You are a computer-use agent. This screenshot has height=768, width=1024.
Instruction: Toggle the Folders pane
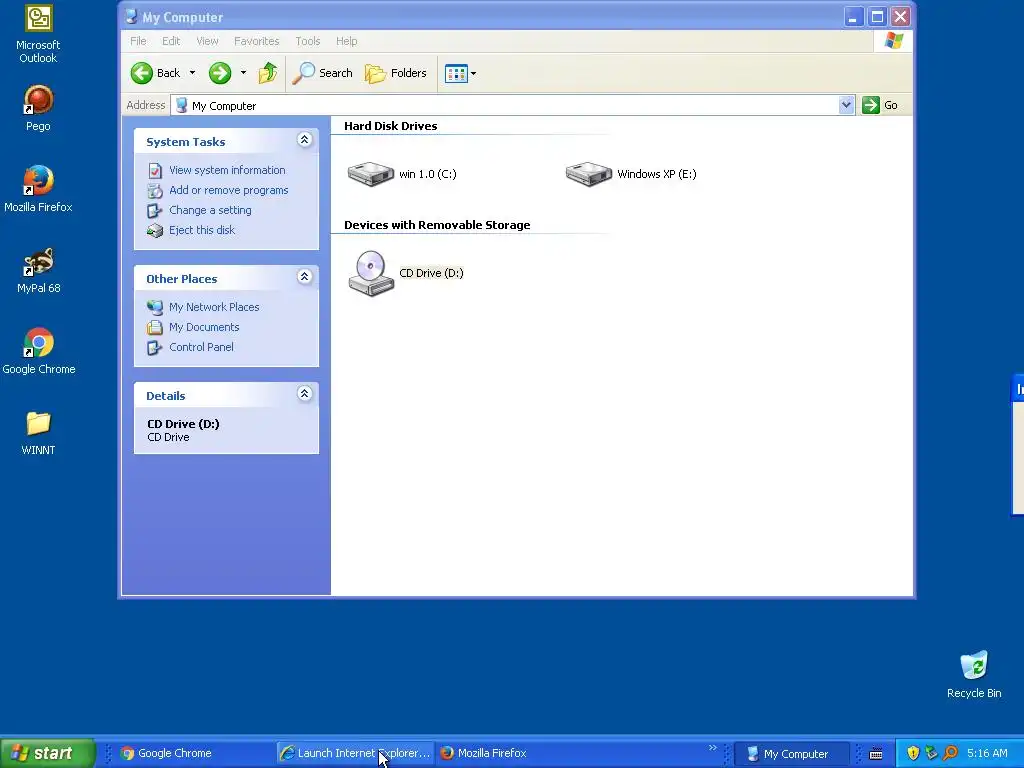click(x=395, y=73)
